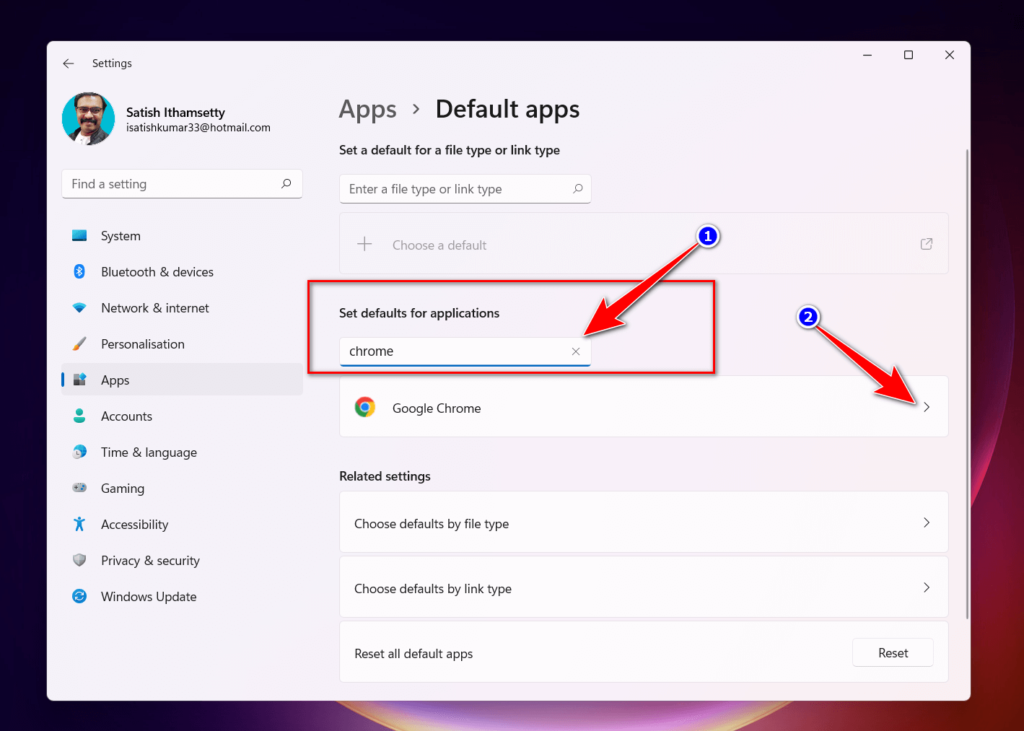Open Choose defaults by file type chevron
Image resolution: width=1024 pixels, height=731 pixels.
926,523
